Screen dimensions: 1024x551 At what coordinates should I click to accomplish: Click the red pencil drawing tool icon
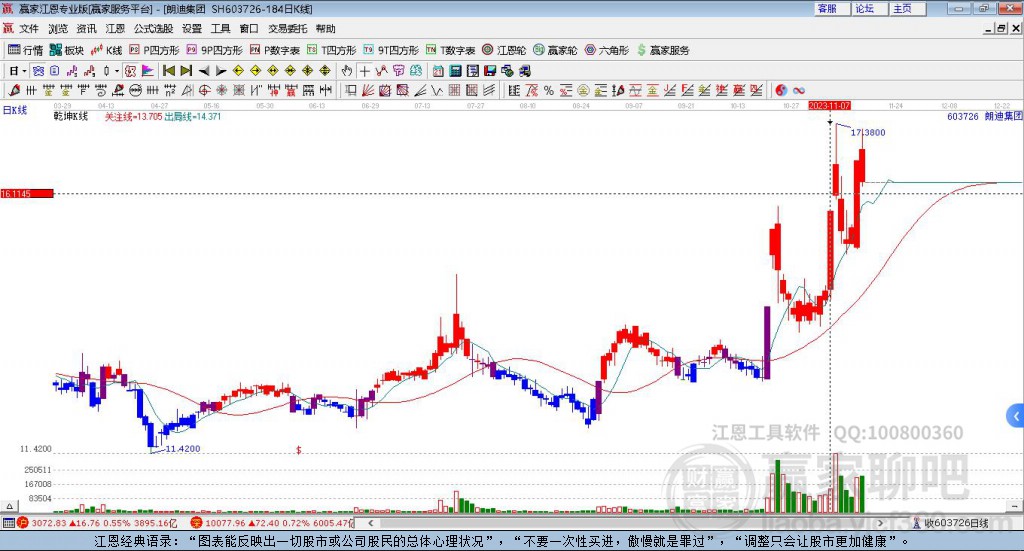point(14,91)
